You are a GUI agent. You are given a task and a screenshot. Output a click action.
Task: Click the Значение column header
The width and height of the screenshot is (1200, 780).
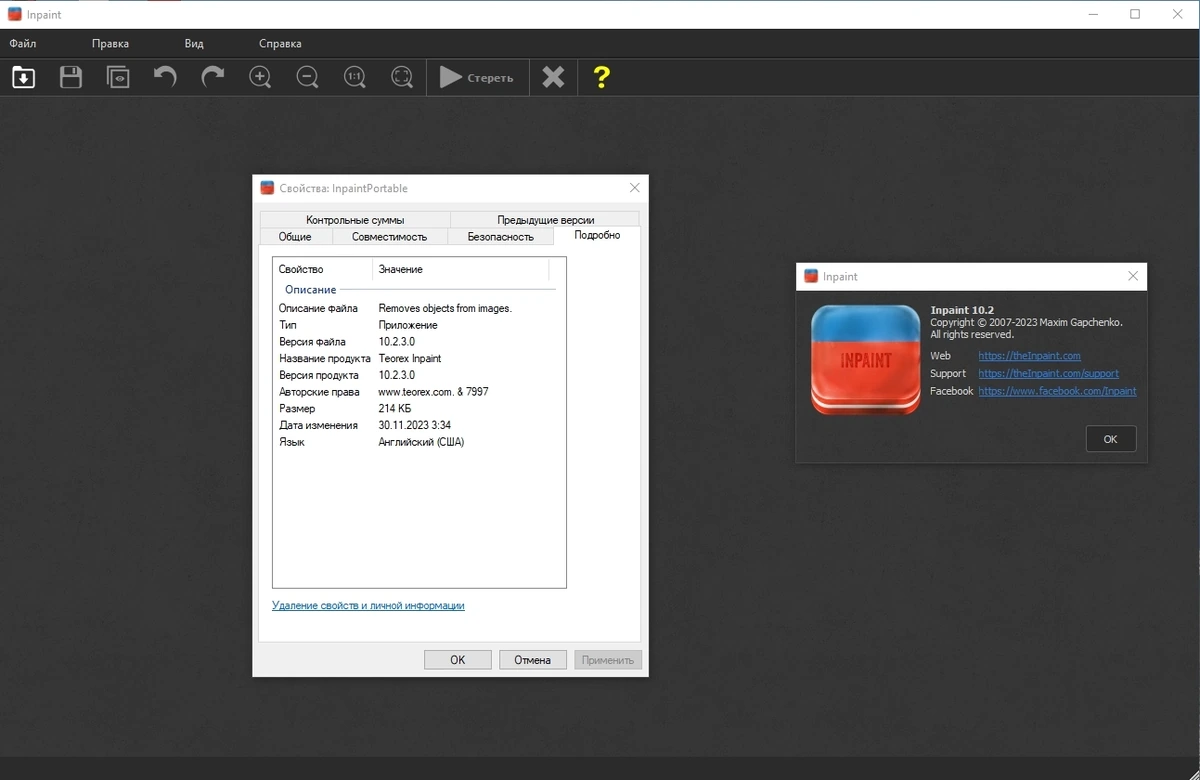tap(461, 269)
